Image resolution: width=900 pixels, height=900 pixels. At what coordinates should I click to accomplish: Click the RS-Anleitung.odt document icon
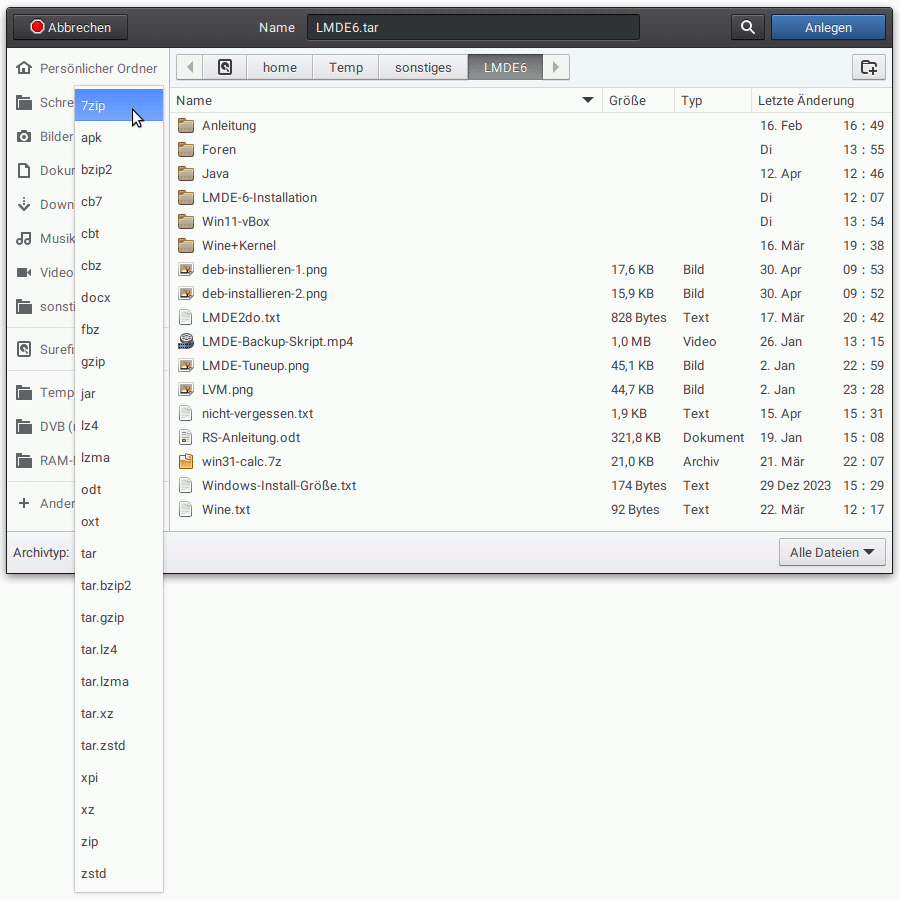(186, 437)
